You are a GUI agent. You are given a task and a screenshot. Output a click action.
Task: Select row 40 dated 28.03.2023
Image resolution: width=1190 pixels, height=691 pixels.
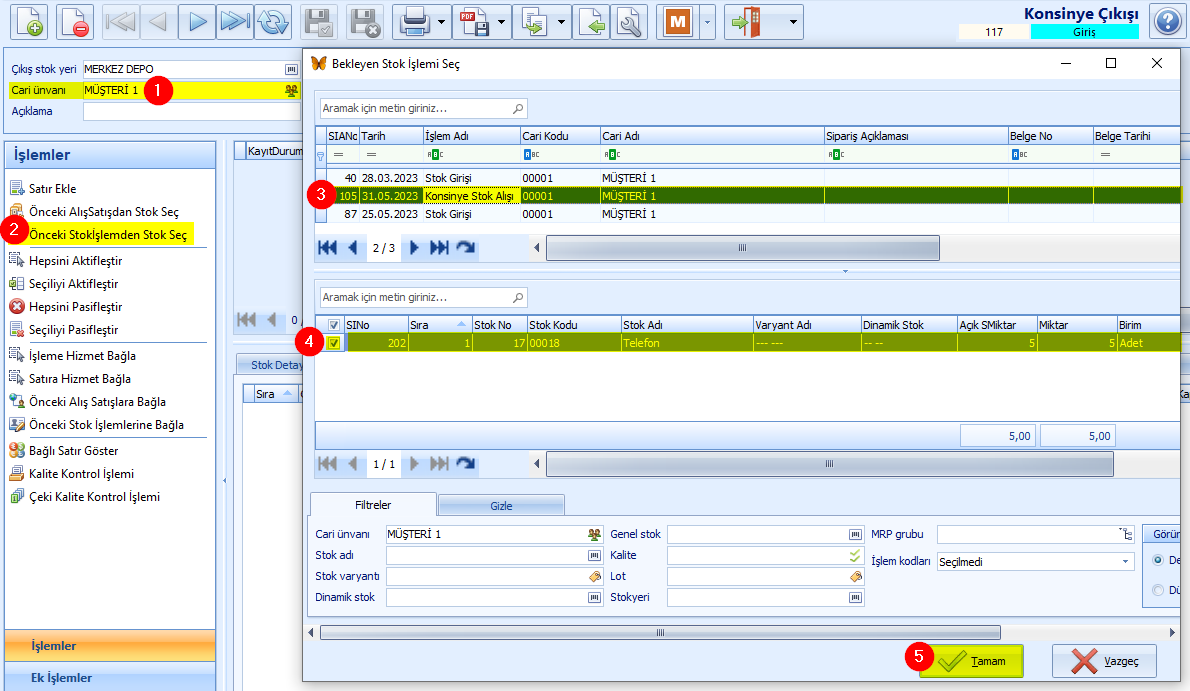pos(748,178)
